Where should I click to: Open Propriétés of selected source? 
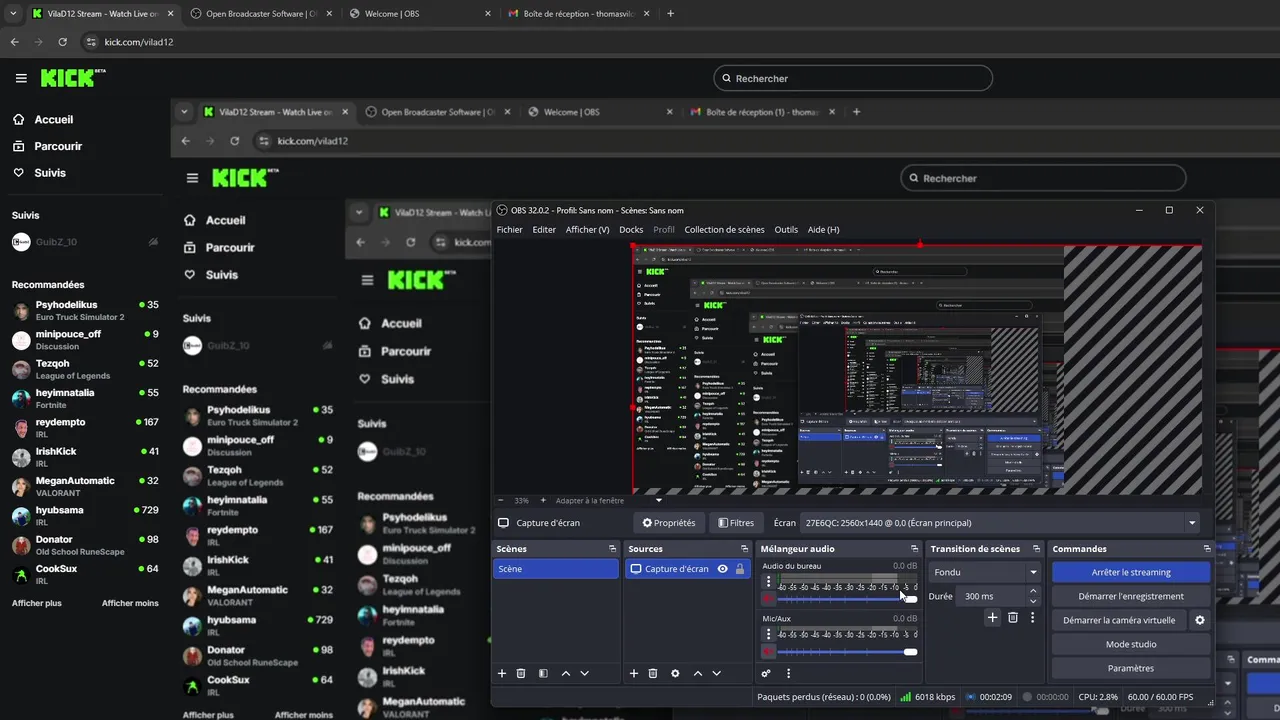point(669,523)
